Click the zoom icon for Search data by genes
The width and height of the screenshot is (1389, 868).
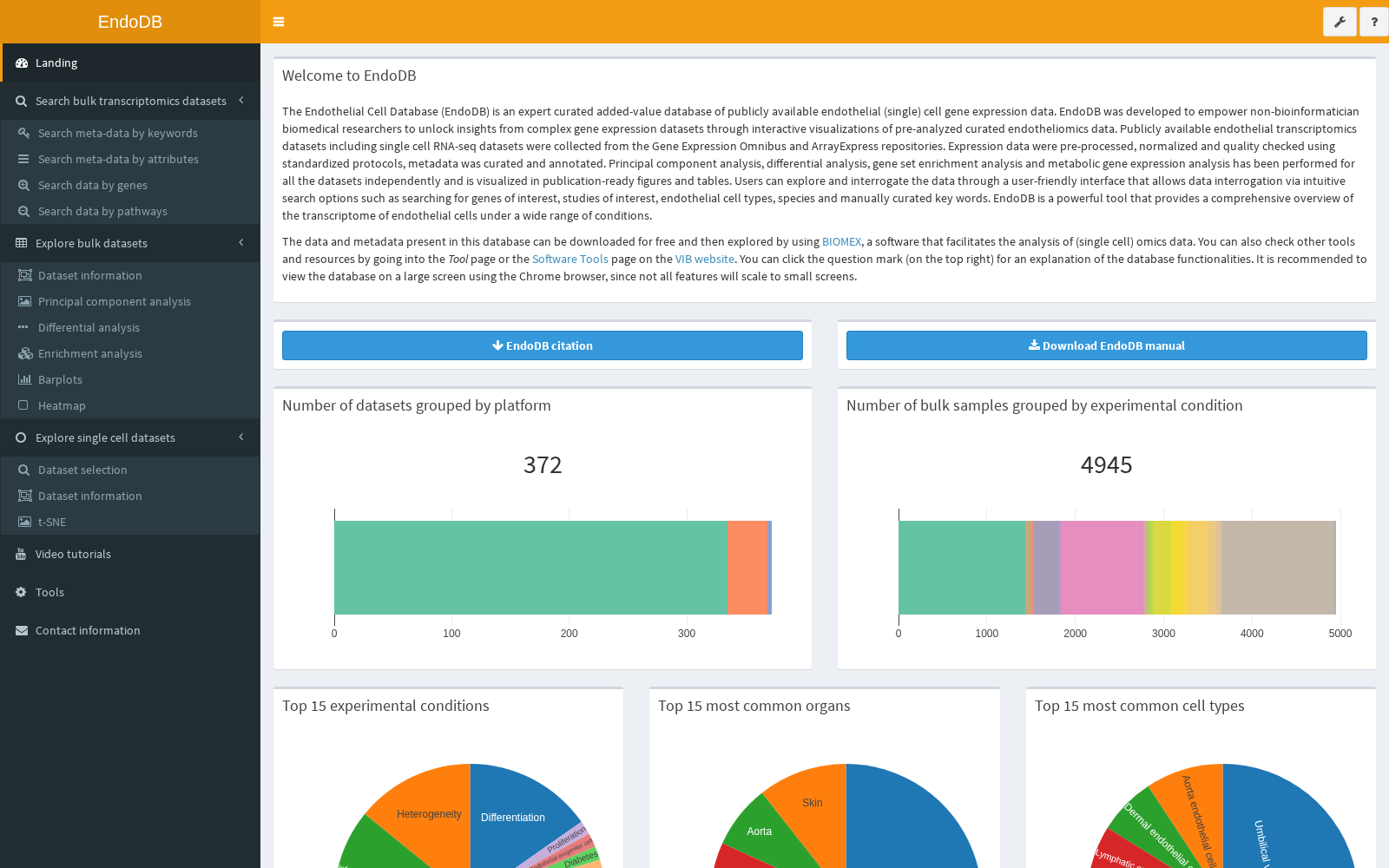(23, 185)
